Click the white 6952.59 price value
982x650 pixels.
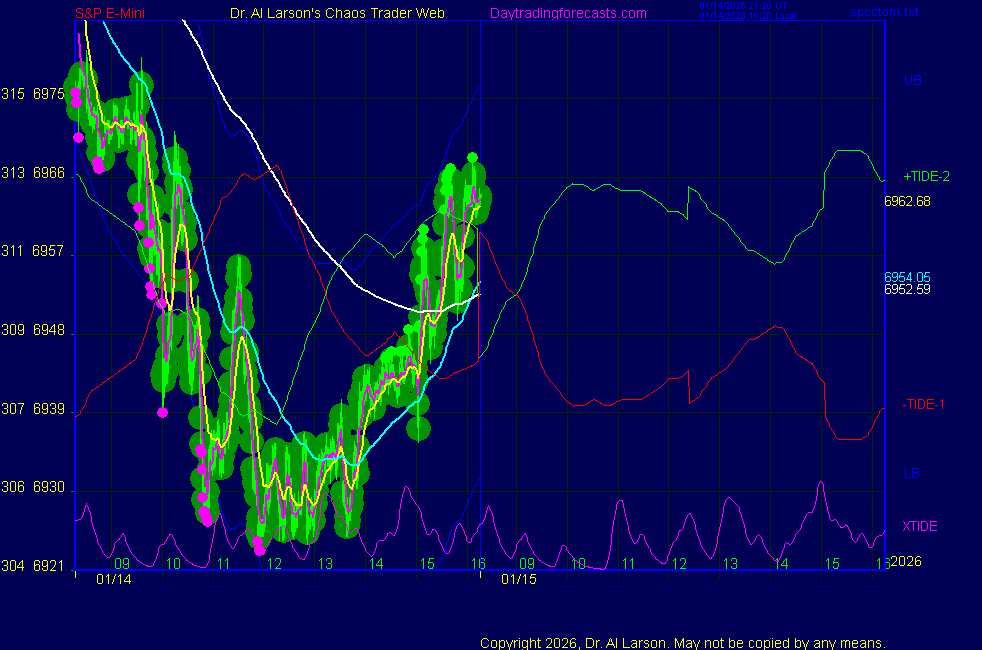pyautogui.click(x=907, y=290)
